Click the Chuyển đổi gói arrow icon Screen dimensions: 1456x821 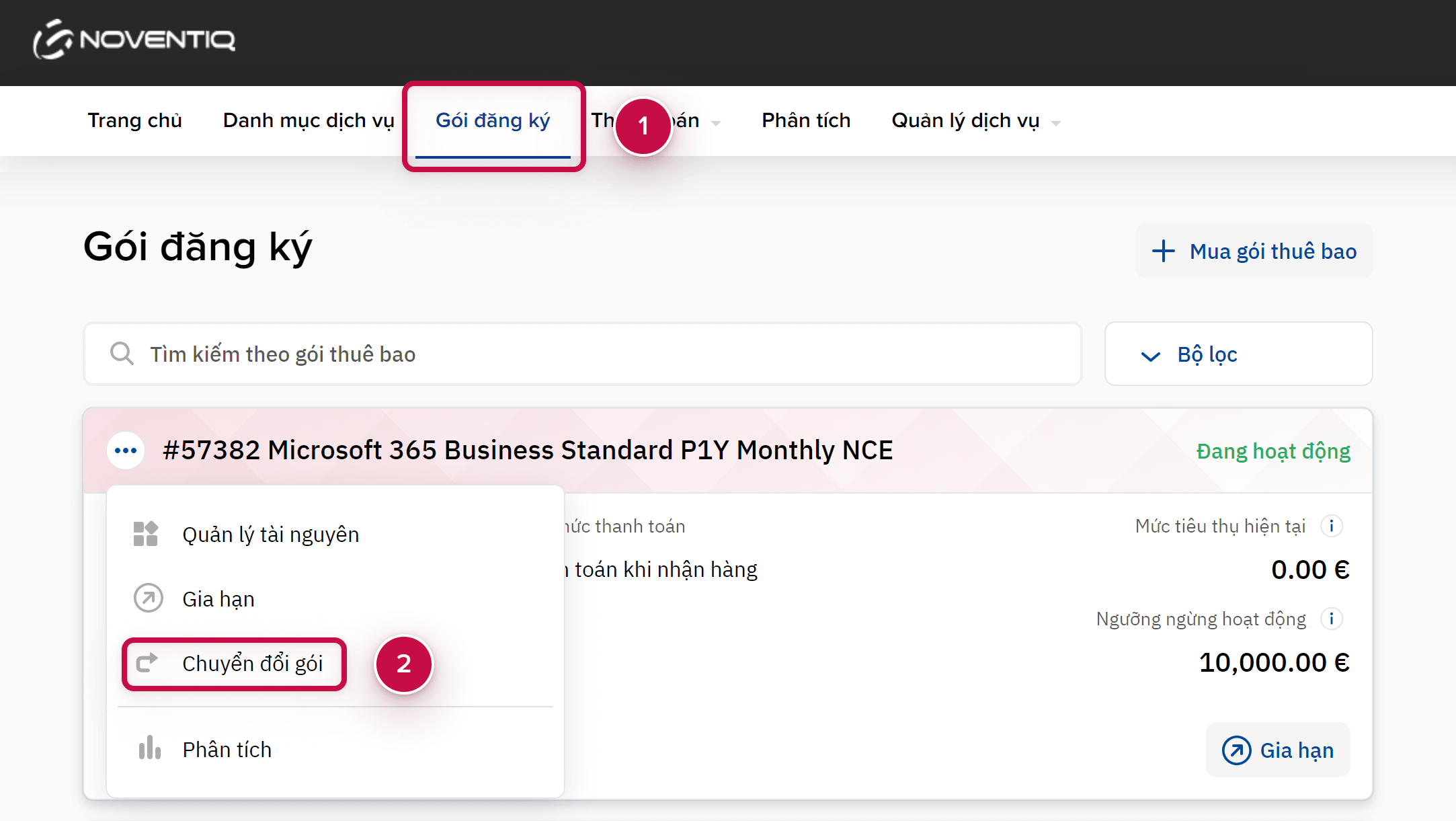147,664
